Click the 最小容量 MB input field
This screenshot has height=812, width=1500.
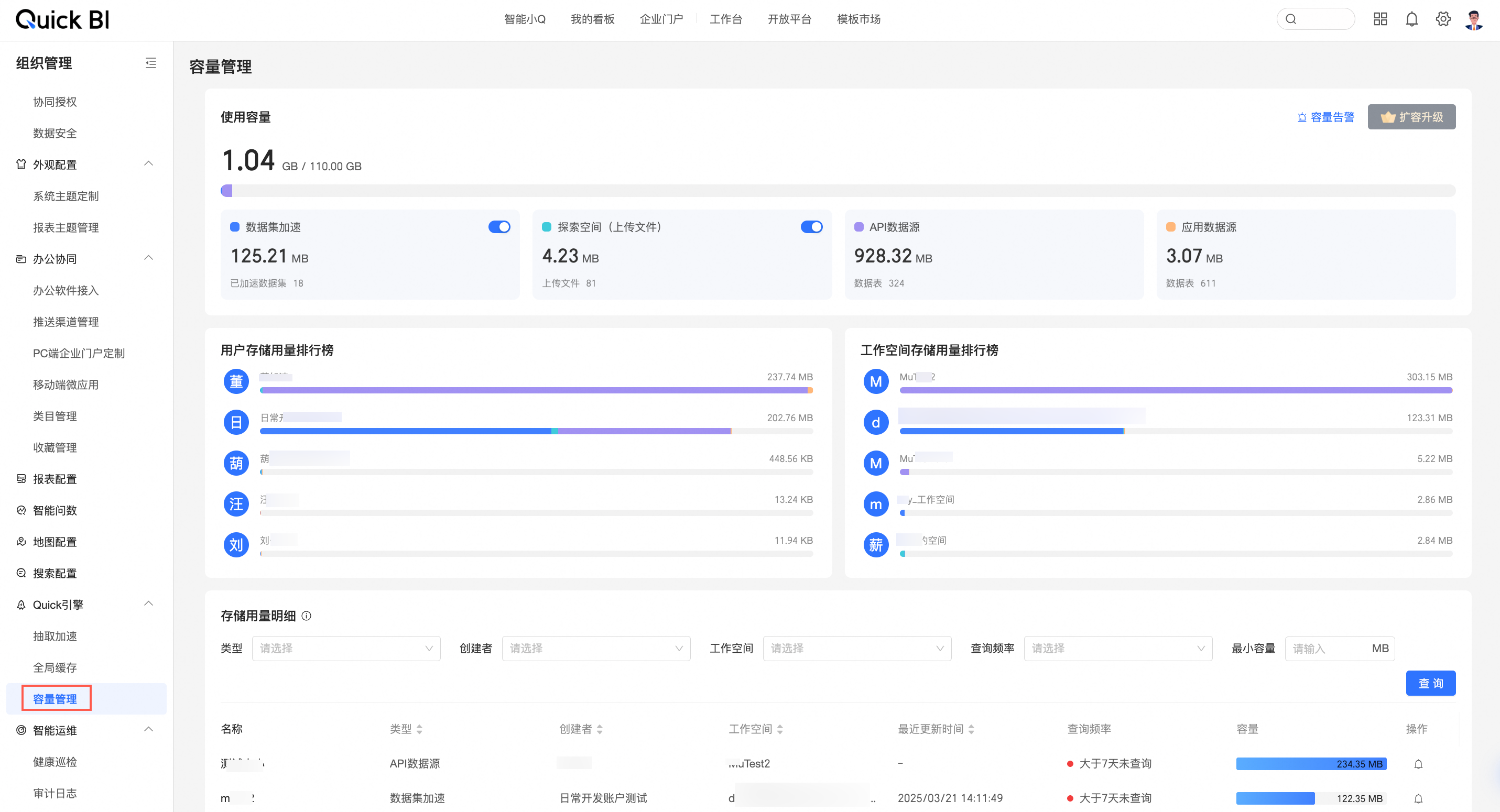pos(1339,649)
